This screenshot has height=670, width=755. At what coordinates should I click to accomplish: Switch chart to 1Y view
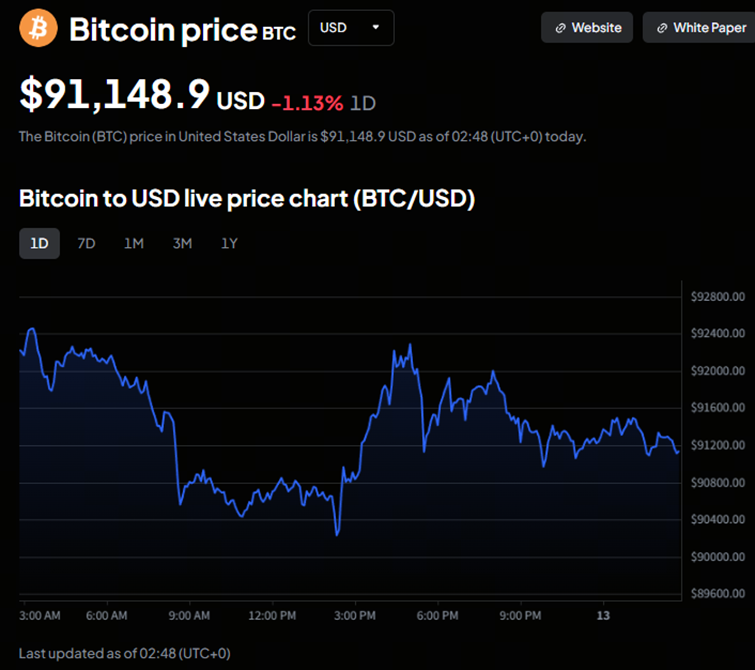tap(229, 243)
